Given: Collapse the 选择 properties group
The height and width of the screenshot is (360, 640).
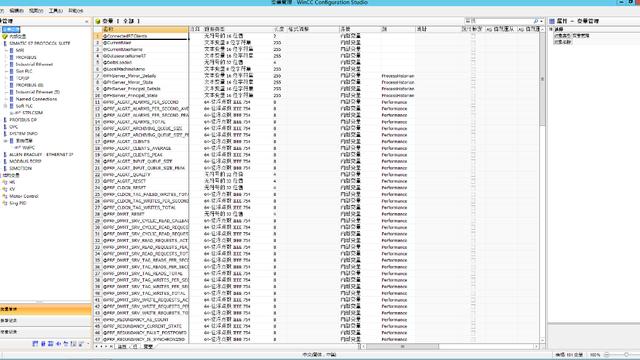Looking at the screenshot, I should click(x=551, y=29).
